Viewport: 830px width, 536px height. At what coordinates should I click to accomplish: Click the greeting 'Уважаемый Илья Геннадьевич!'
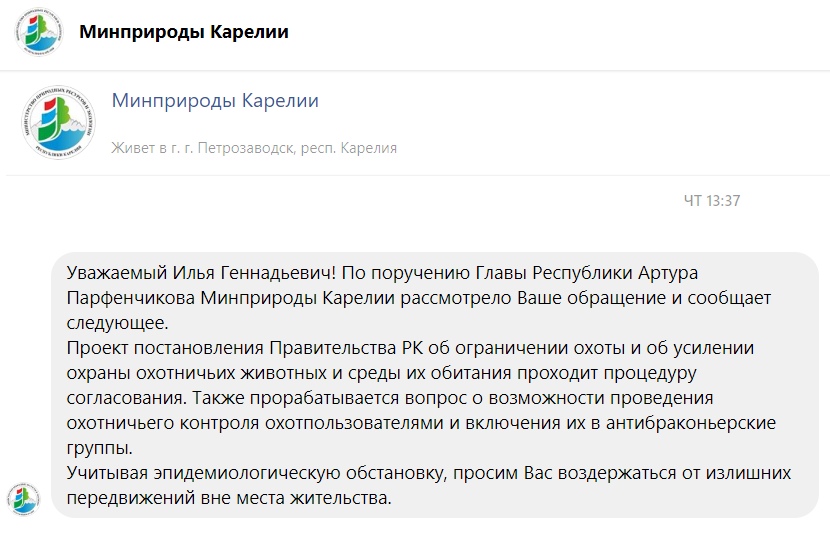(198, 273)
